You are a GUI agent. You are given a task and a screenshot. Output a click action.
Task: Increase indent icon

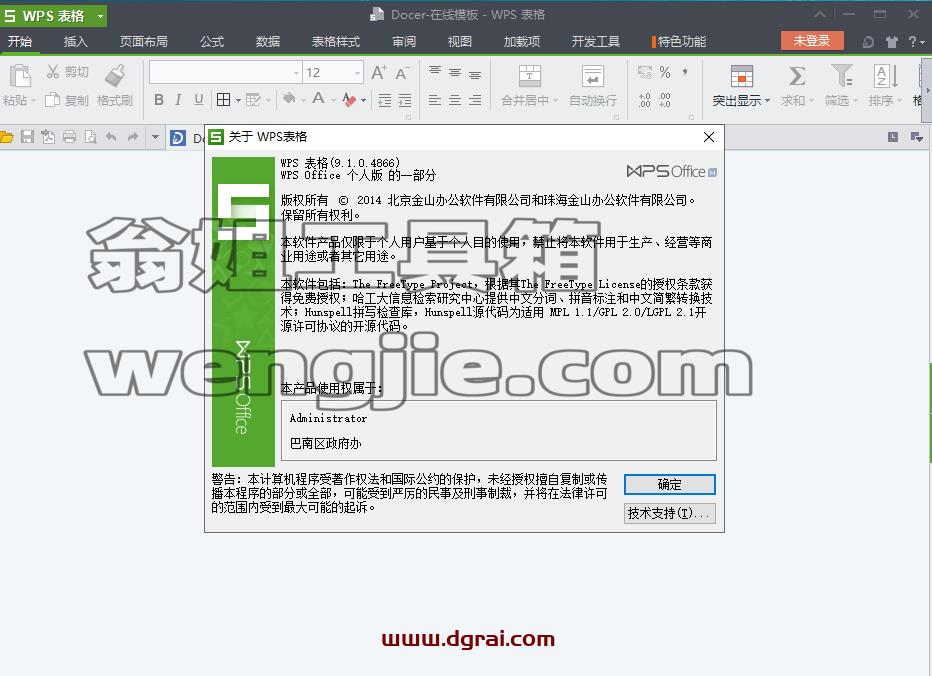[x=405, y=100]
